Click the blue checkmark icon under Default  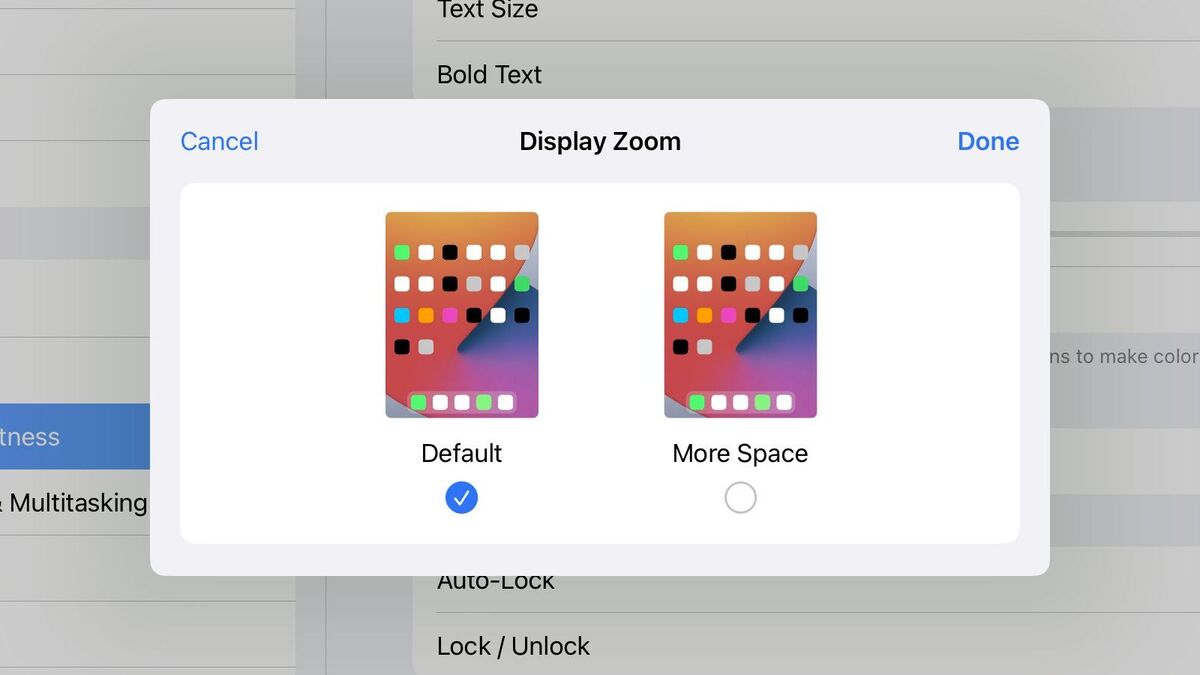pos(461,497)
